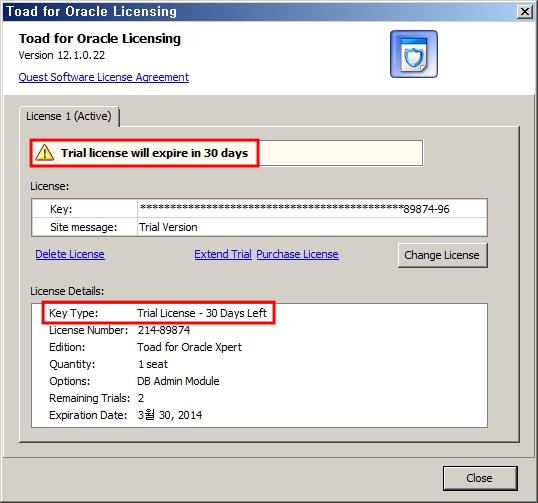Click the 'Site message:' row label
This screenshot has height=503, width=538.
tap(83, 227)
